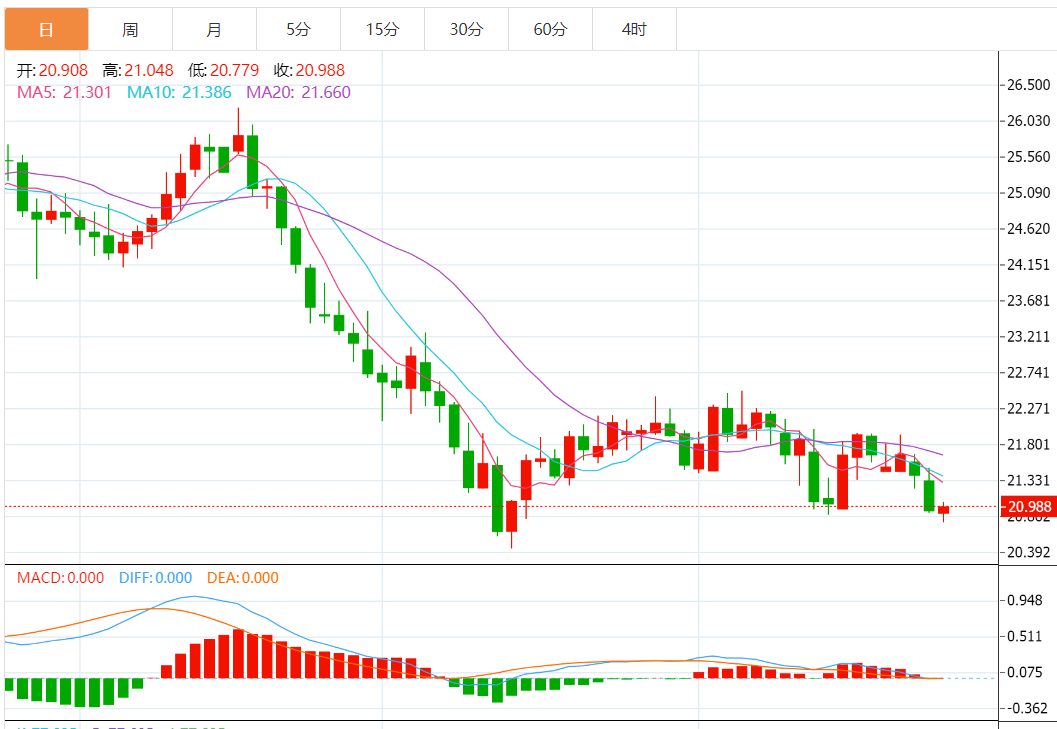Click the 0.511 MACD axis label

coord(1025,637)
